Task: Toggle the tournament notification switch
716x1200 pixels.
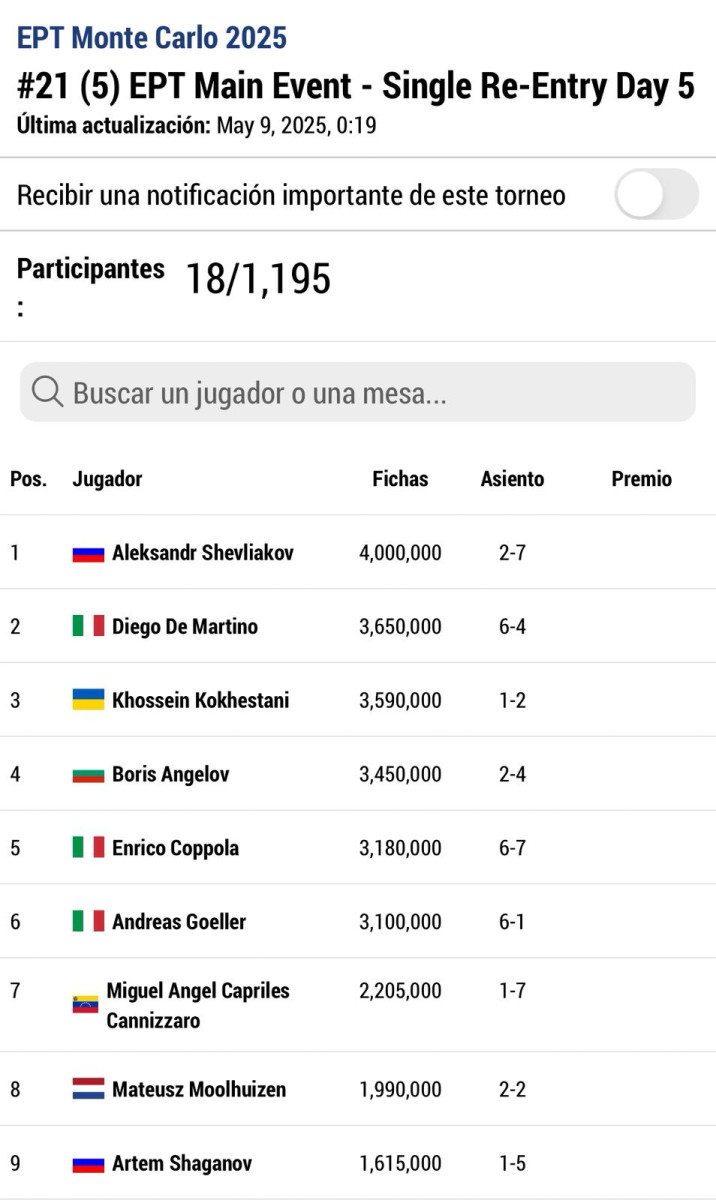Action: point(656,194)
